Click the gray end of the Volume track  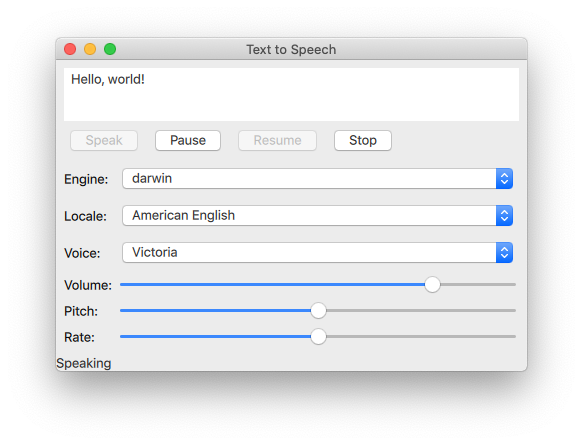[478, 285]
